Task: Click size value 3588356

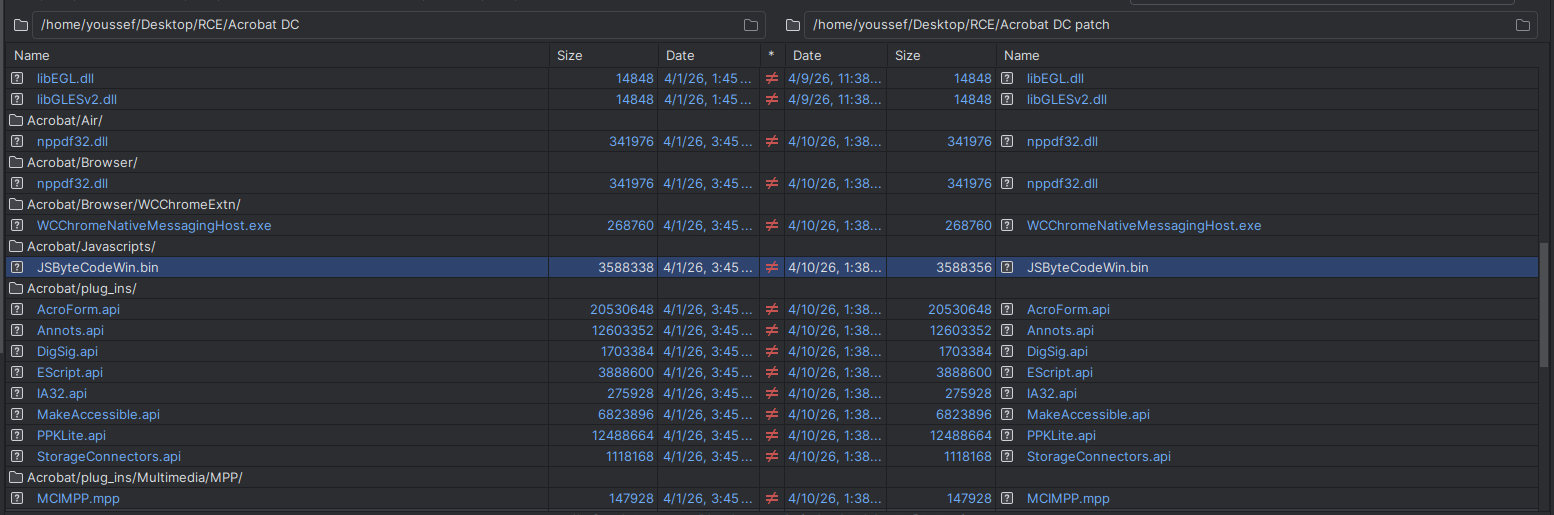Action: (964, 267)
